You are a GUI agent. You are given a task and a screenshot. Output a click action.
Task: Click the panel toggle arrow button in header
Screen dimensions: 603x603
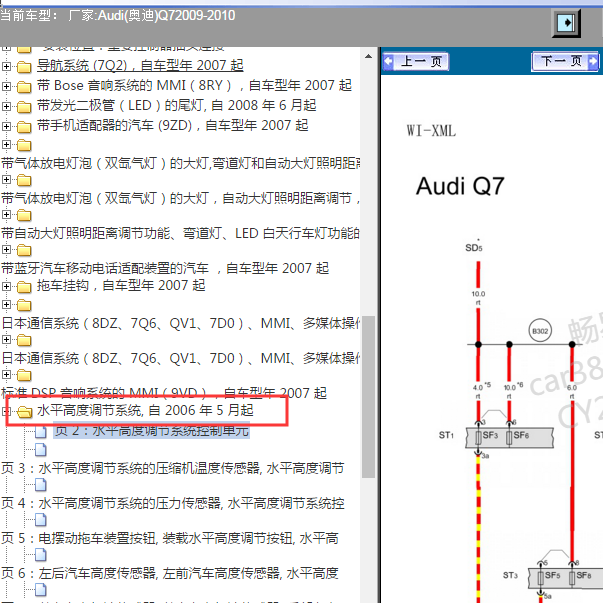pos(566,22)
